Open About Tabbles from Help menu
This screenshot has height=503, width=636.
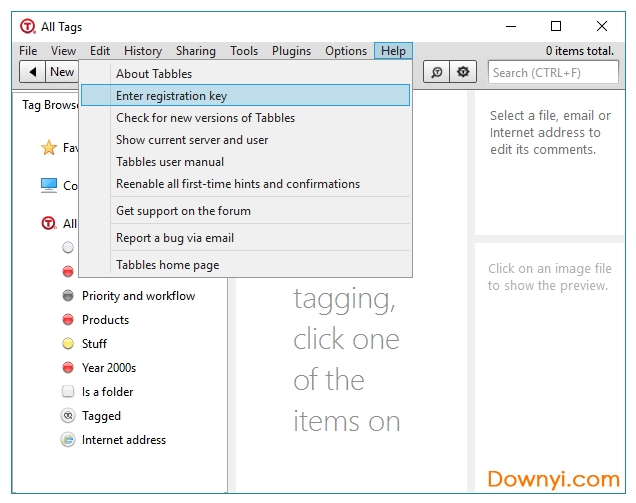(154, 74)
